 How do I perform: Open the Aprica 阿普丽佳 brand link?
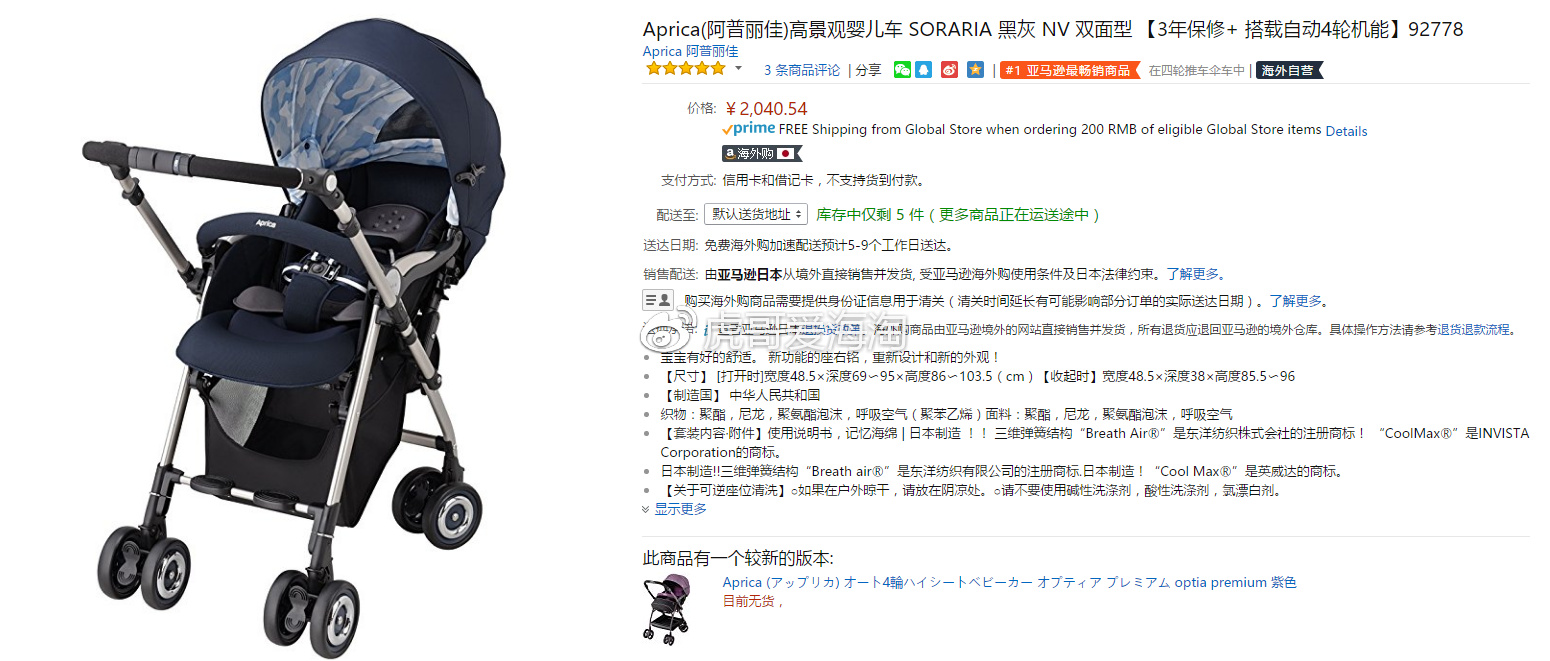690,51
